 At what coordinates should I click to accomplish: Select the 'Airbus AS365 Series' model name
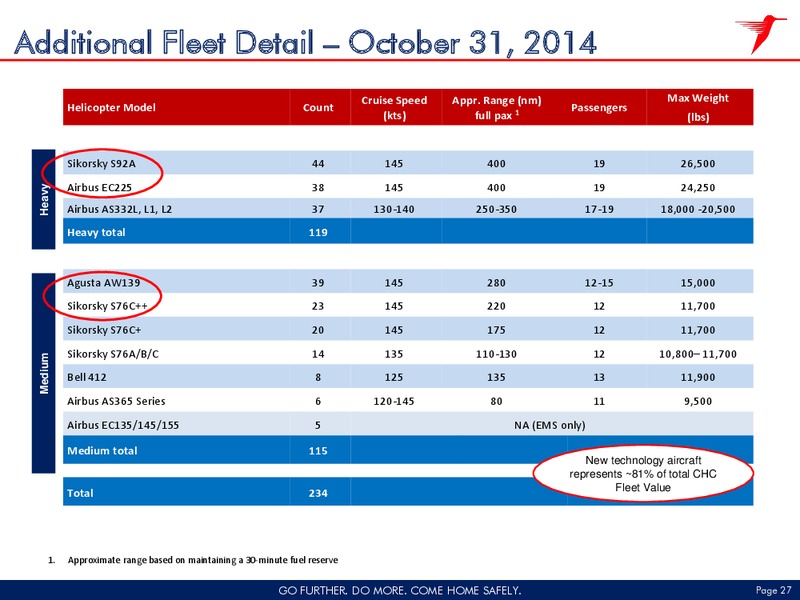tap(116, 402)
